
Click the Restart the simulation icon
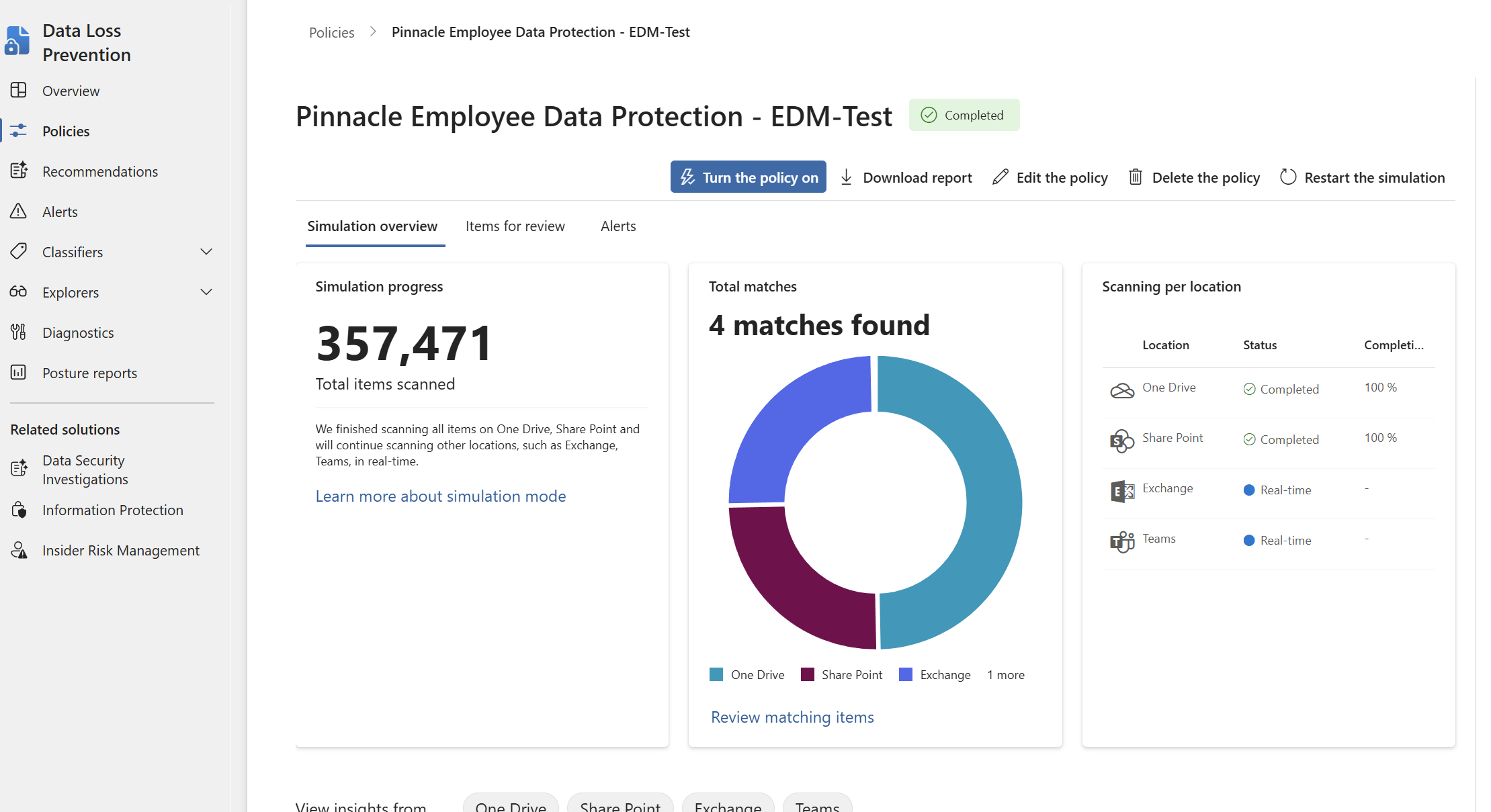pos(1287,177)
